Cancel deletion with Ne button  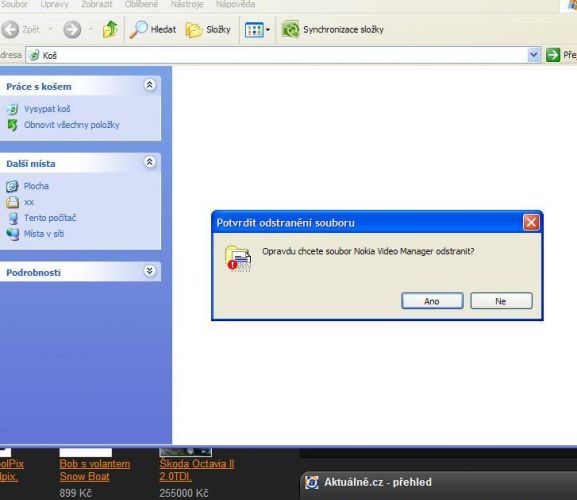point(501,301)
